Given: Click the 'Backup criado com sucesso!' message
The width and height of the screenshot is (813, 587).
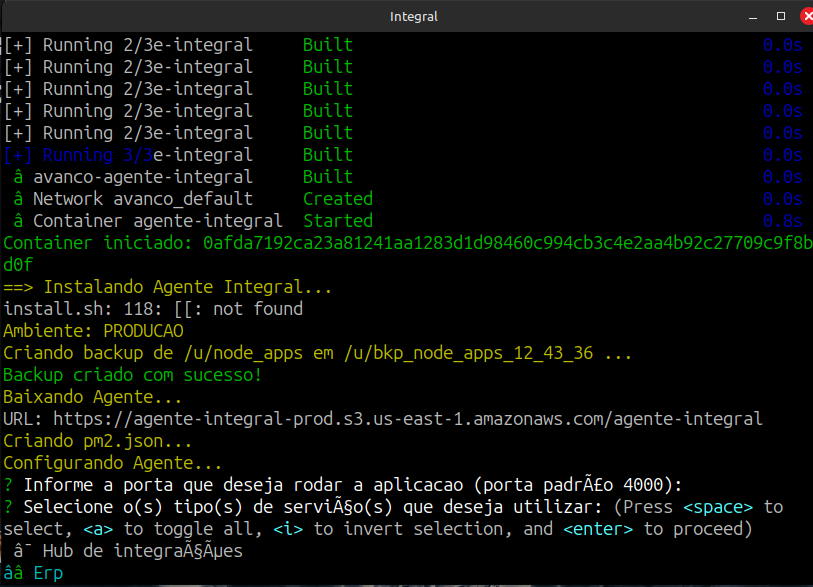Looking at the screenshot, I should coord(132,375).
